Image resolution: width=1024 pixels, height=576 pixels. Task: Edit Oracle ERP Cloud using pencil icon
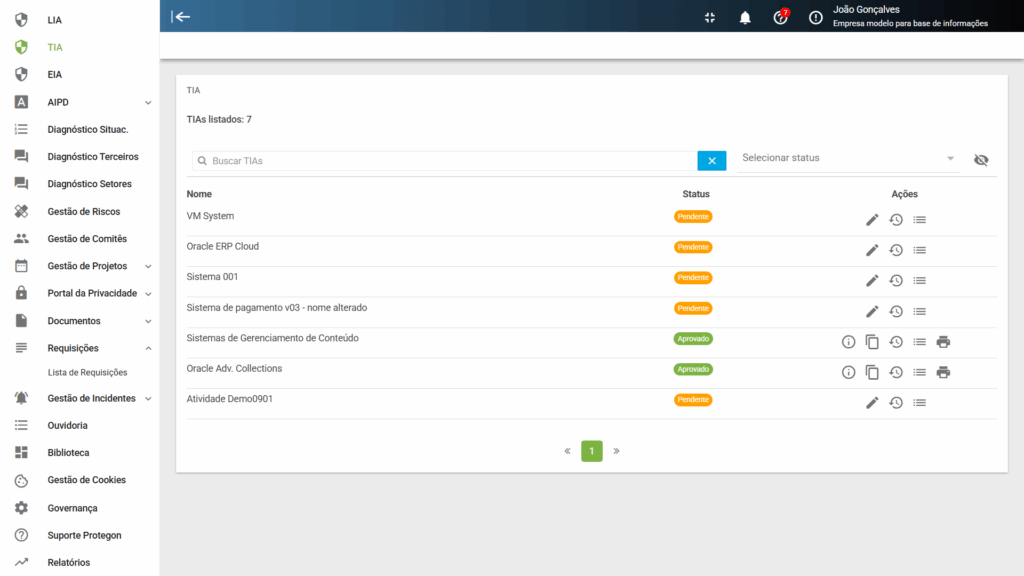point(872,250)
